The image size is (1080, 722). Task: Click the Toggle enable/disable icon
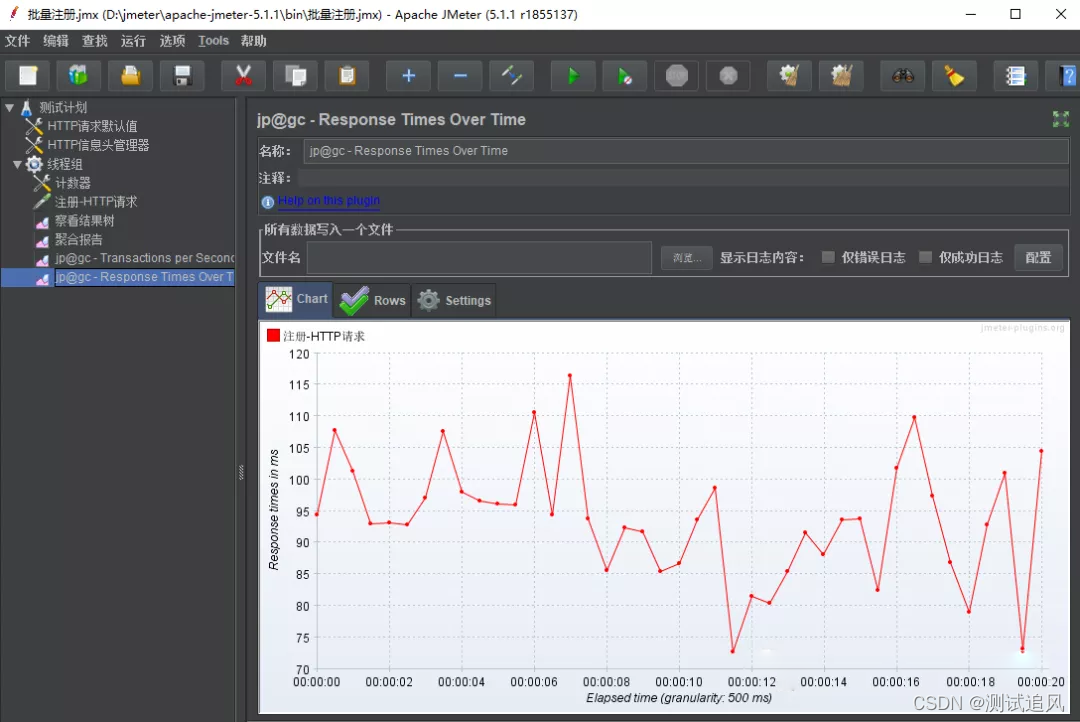coord(512,76)
